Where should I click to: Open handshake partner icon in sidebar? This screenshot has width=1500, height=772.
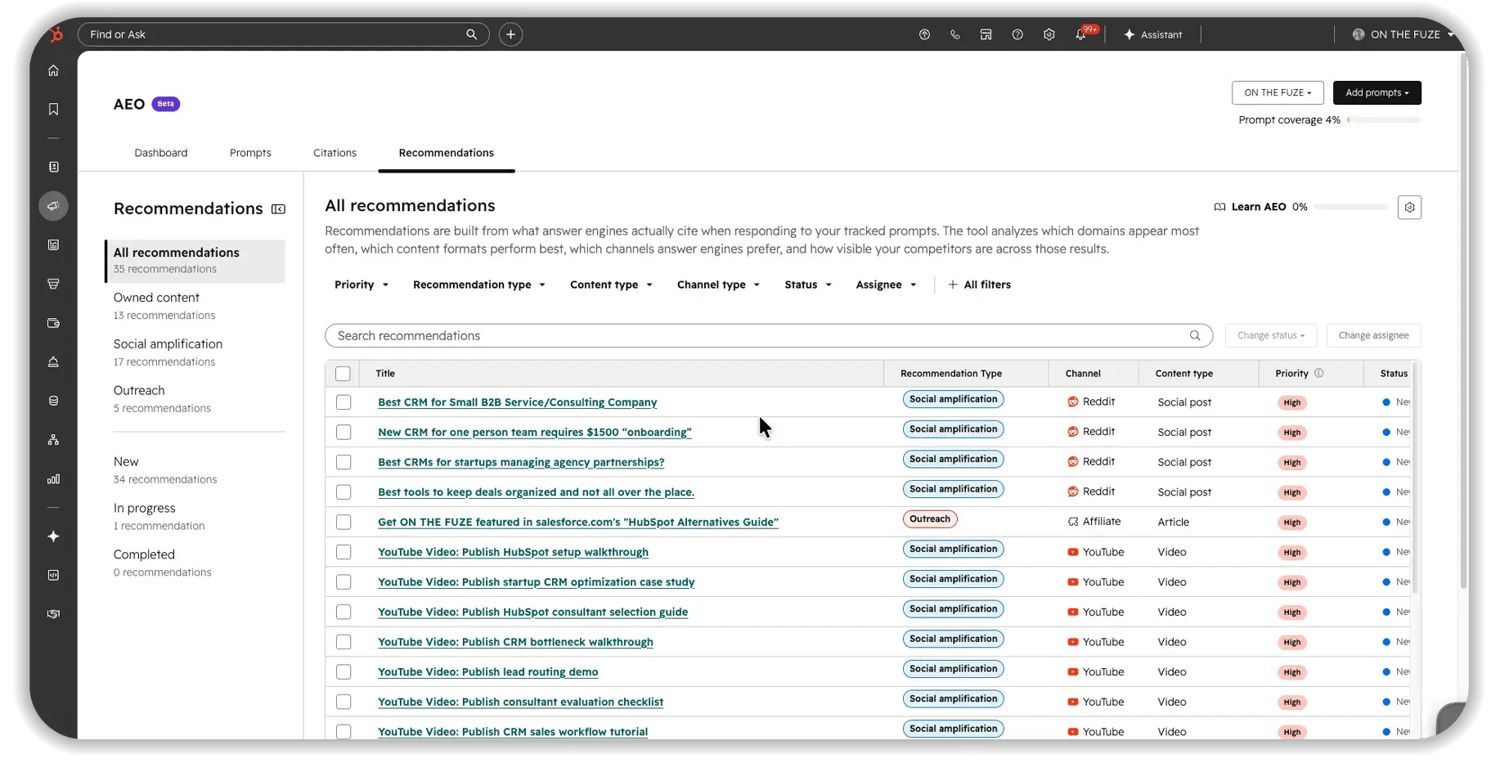[54, 614]
